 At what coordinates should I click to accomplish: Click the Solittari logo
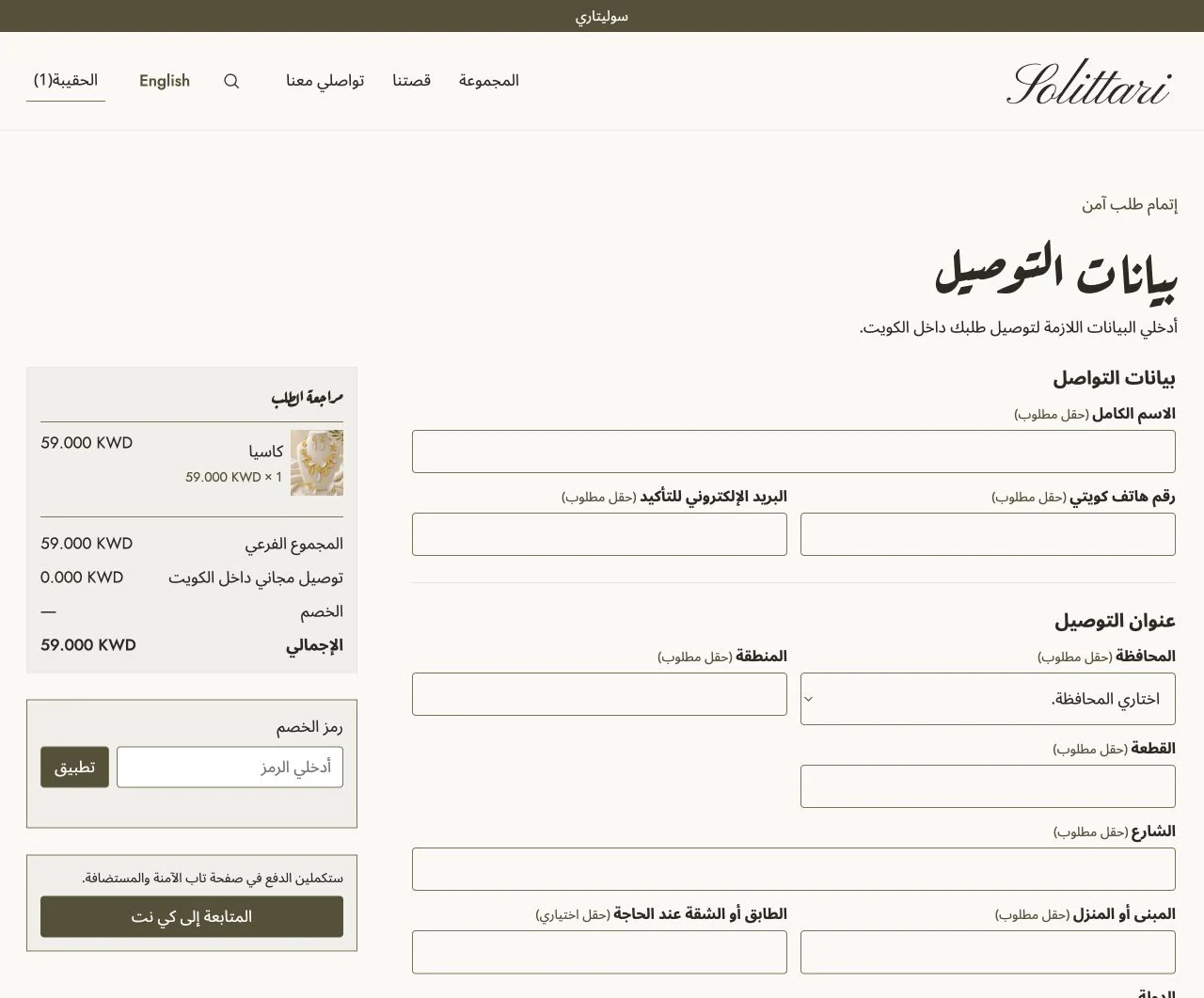1087,82
